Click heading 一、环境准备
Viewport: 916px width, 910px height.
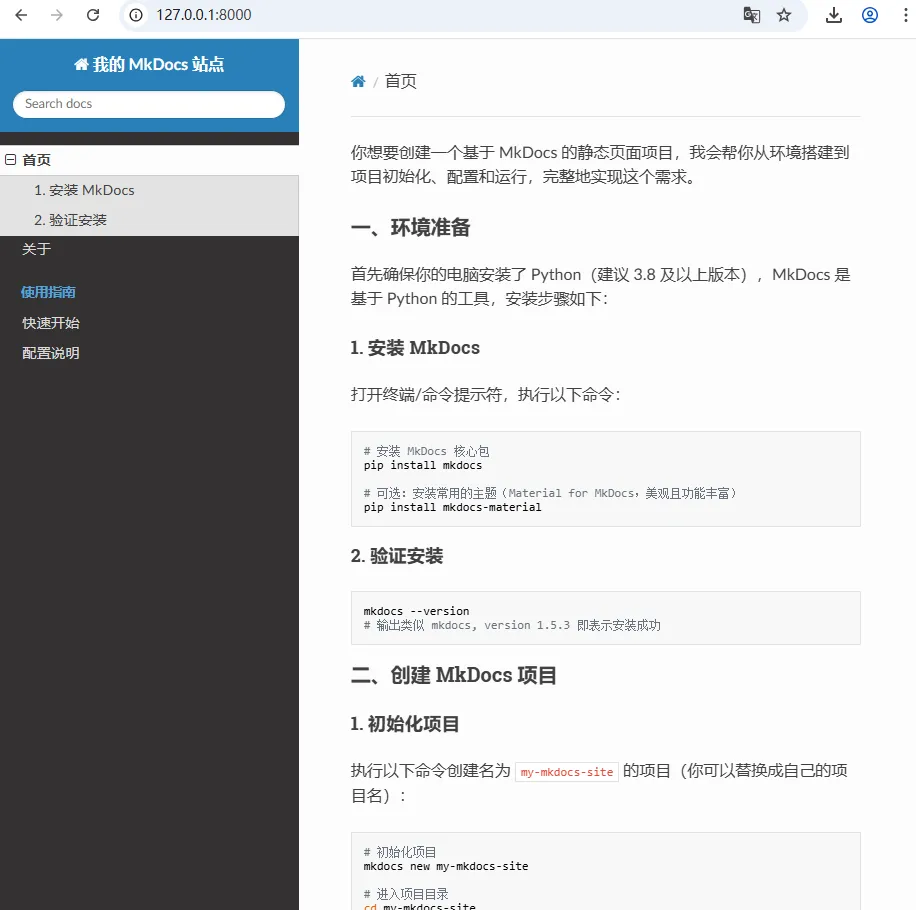click(411, 228)
